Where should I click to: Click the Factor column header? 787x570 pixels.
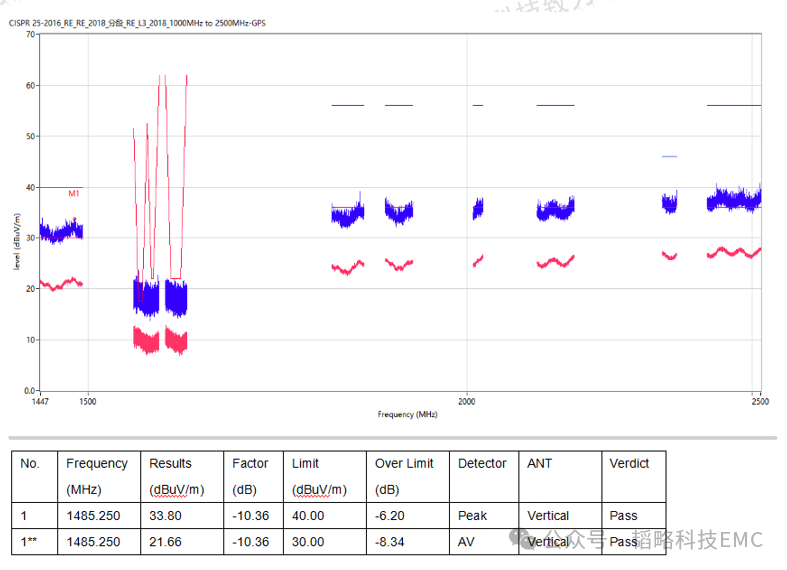tap(250, 463)
